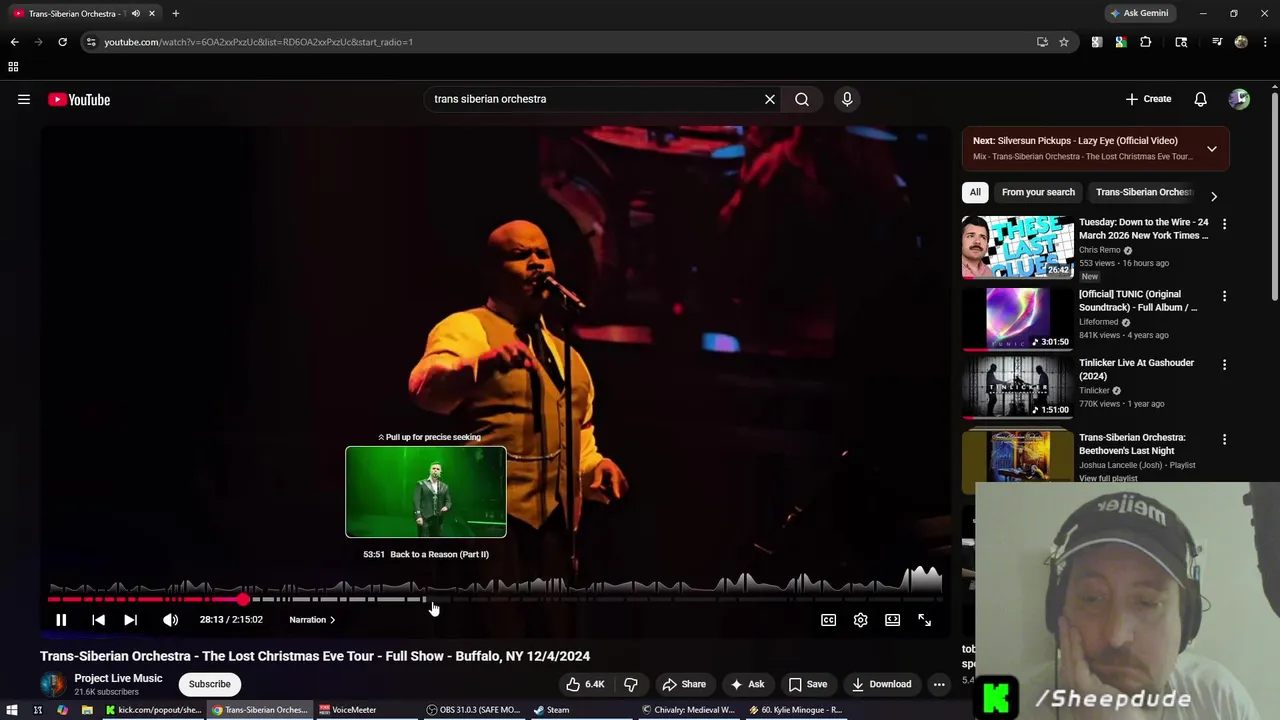Open the Project Live Music channel name
The image size is (1280, 720).
tap(118, 678)
